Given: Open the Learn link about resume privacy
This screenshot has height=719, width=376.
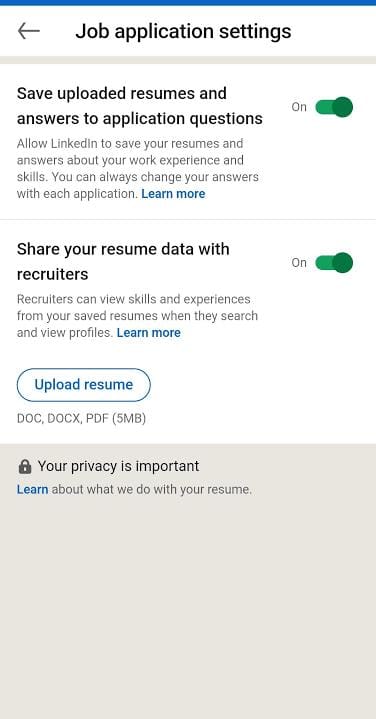Looking at the screenshot, I should (x=32, y=489).
